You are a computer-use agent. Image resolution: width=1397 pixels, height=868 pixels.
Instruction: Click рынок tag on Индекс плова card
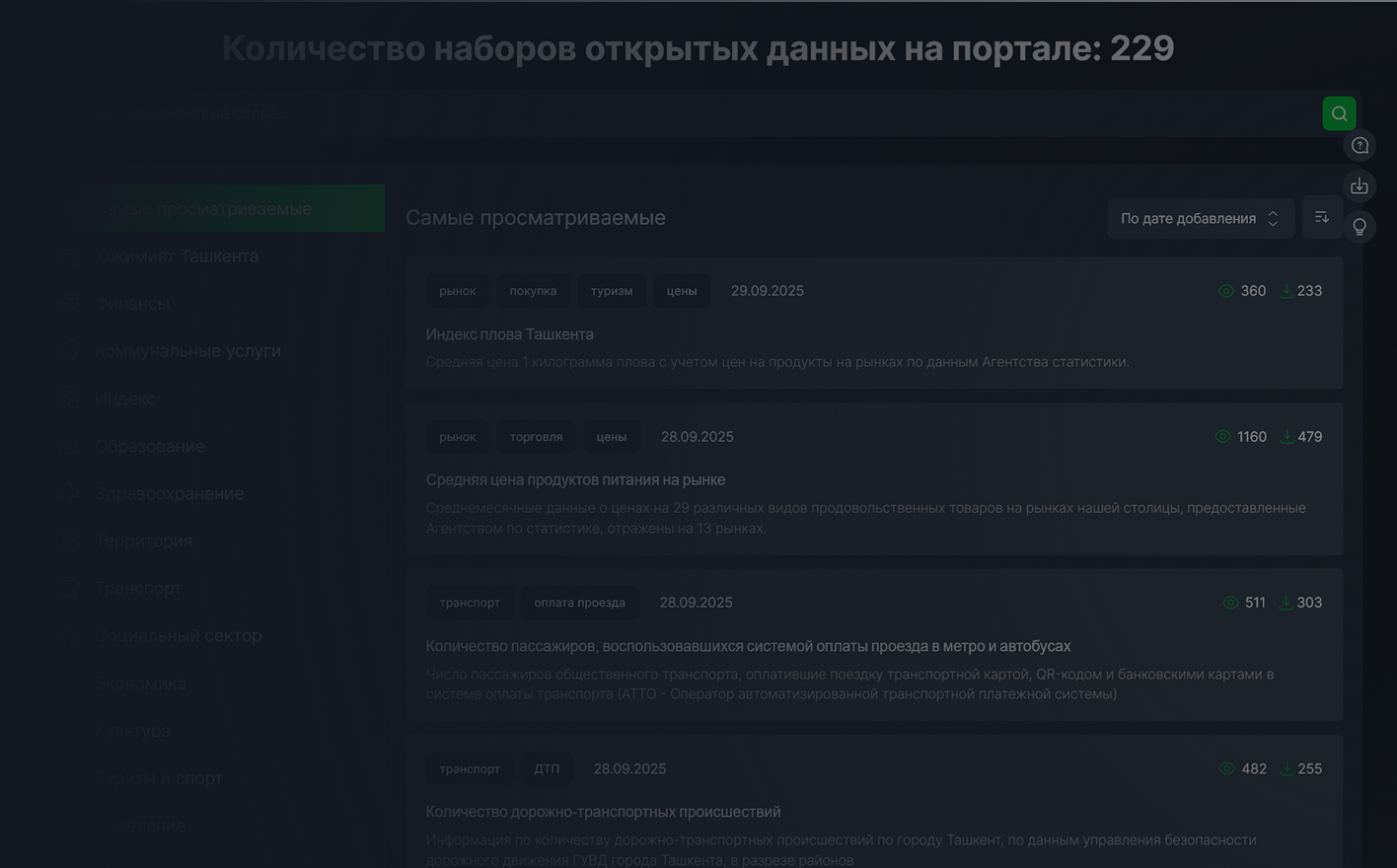pos(458,291)
